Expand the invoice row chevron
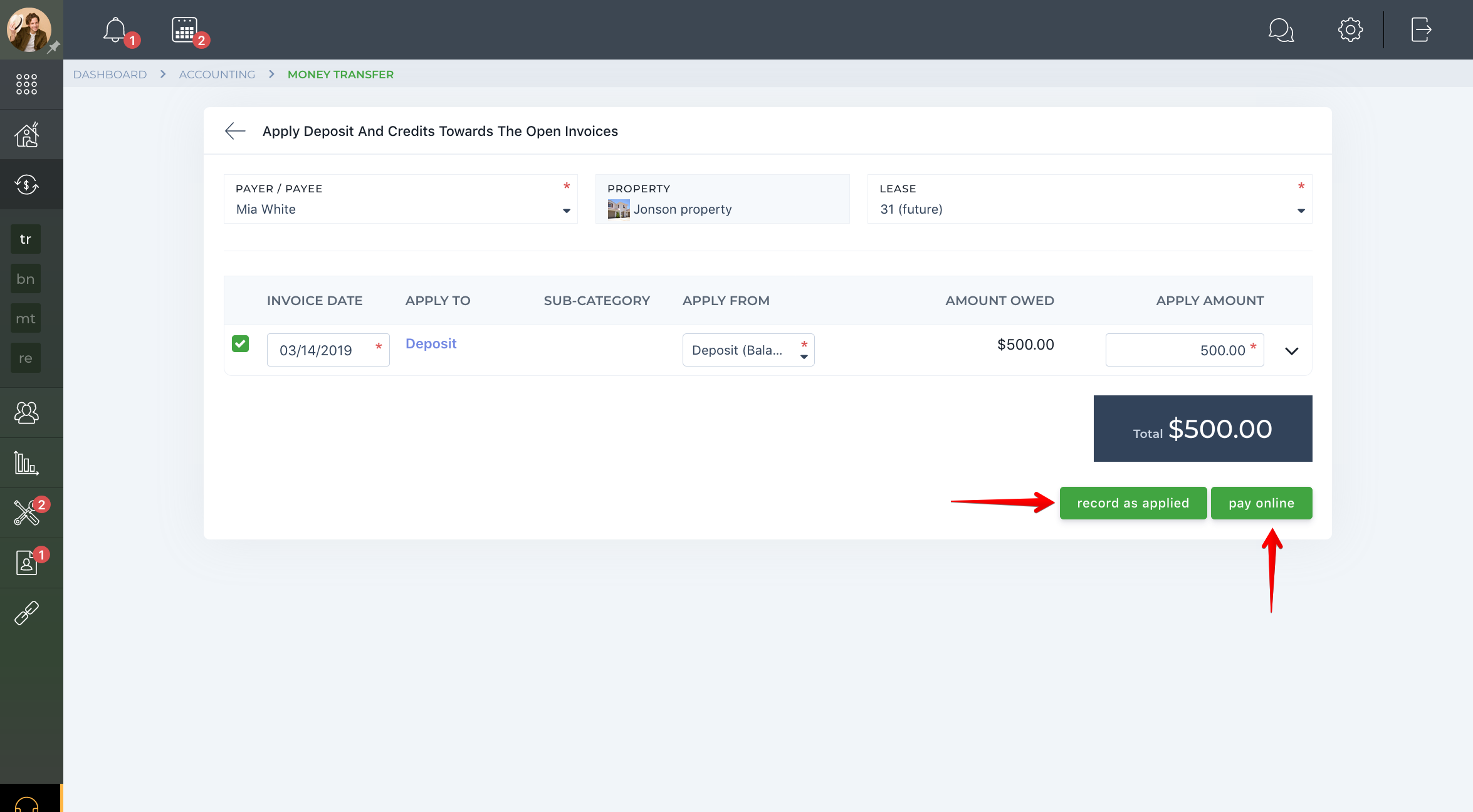The width and height of the screenshot is (1473, 812). tap(1292, 351)
